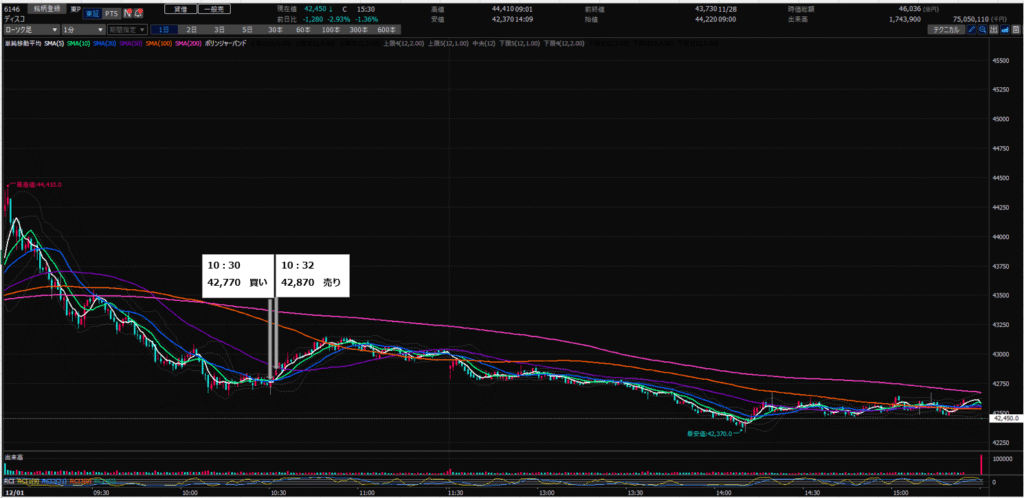Image resolution: width=1024 pixels, height=498 pixels.
Task: Click the drawing pencil tool icon
Action: pos(971,31)
